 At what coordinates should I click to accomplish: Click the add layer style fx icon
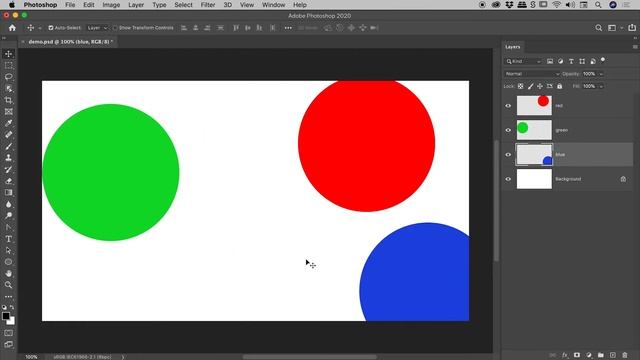click(x=565, y=355)
